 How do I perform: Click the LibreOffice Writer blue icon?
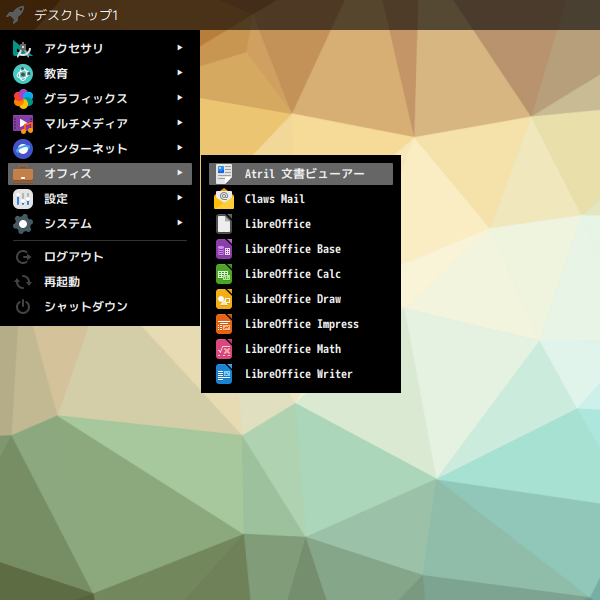[x=224, y=374]
